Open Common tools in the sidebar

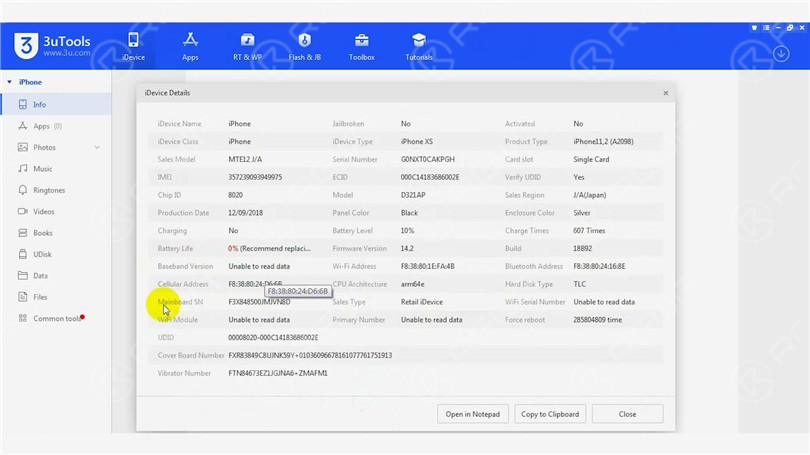[56, 318]
